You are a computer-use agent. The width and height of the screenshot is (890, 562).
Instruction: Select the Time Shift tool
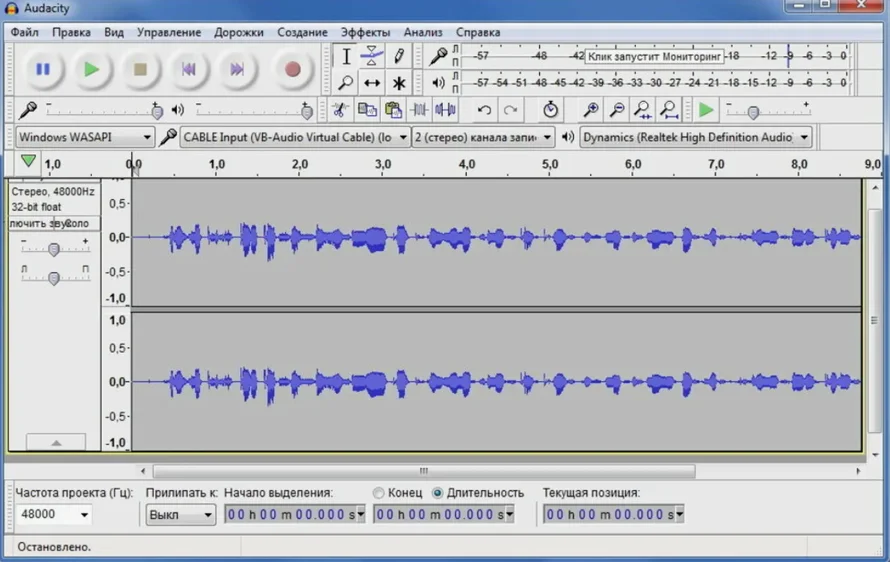[372, 83]
